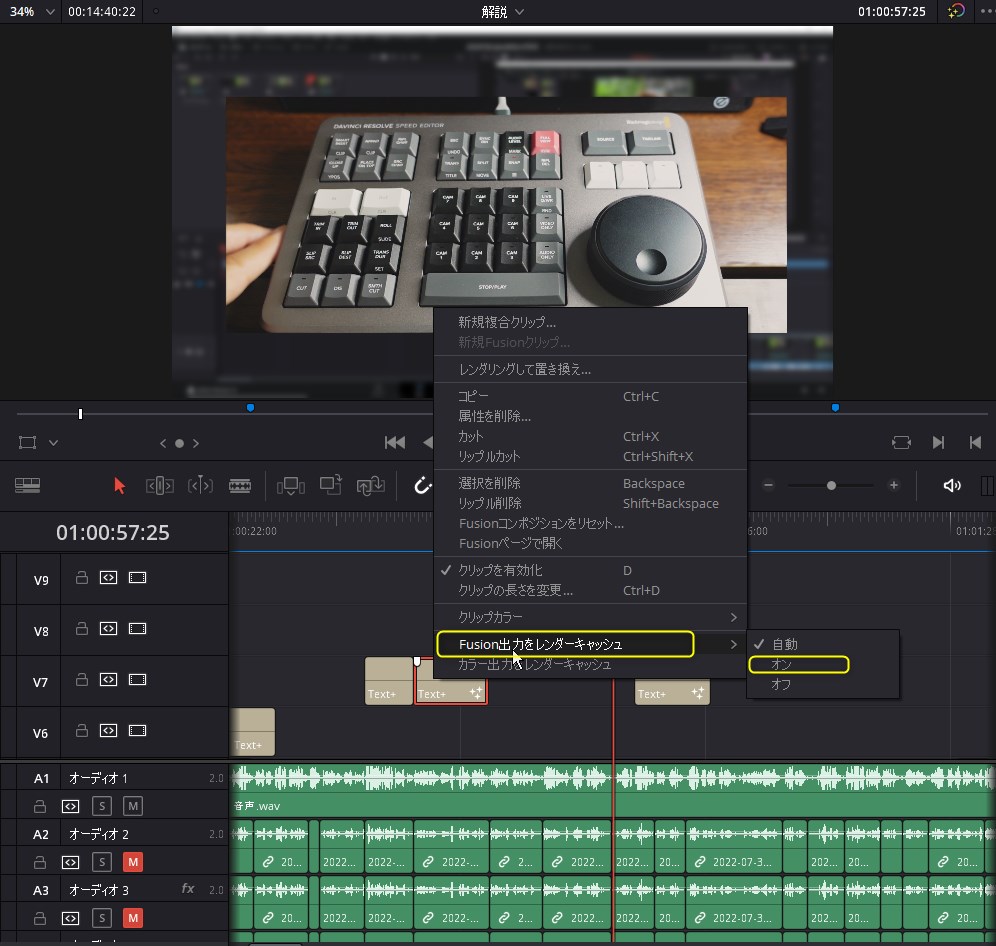Click the timeline zoom slider handle

831,485
